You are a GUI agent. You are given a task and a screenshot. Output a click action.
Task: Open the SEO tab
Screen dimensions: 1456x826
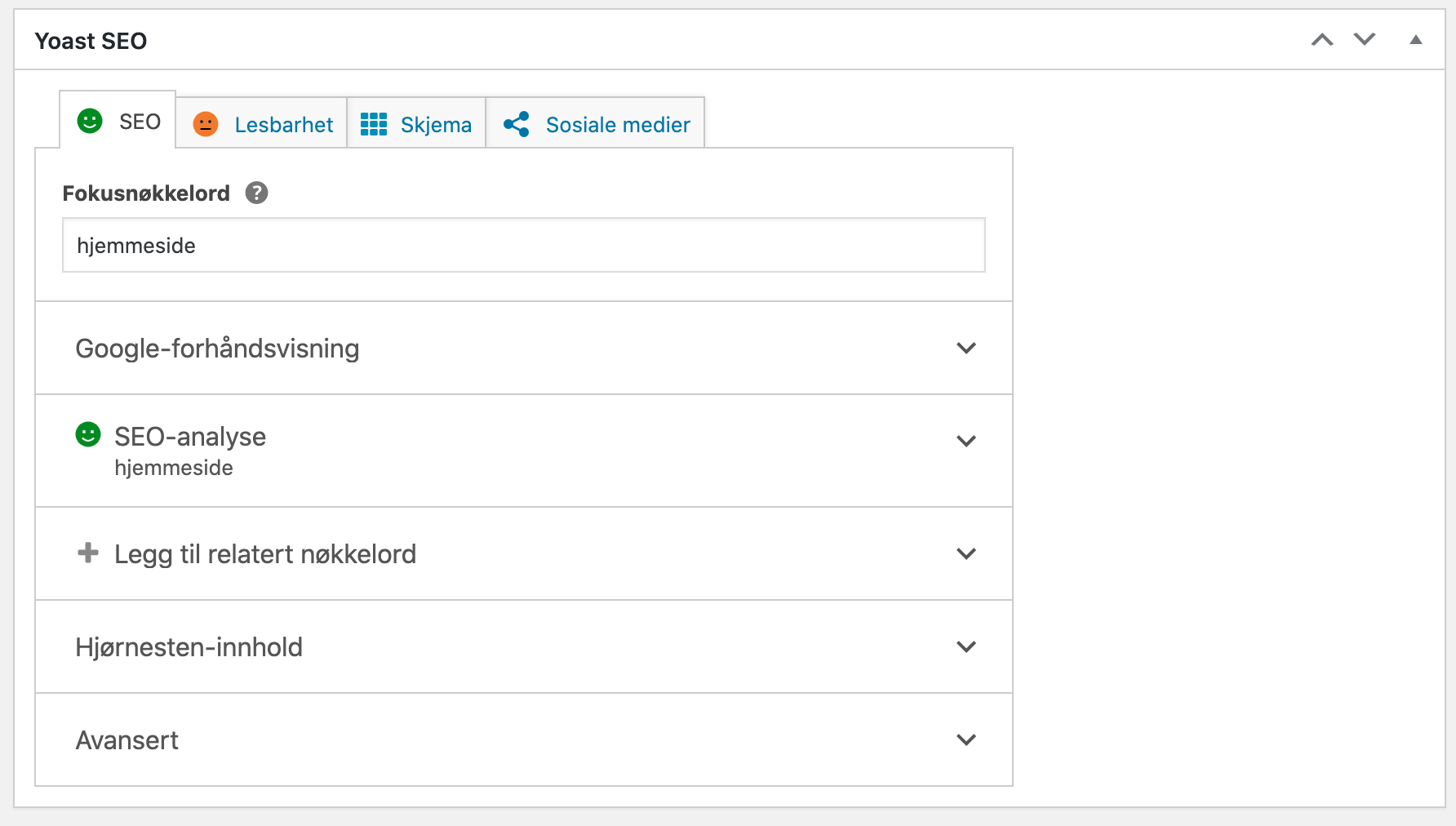(x=118, y=120)
